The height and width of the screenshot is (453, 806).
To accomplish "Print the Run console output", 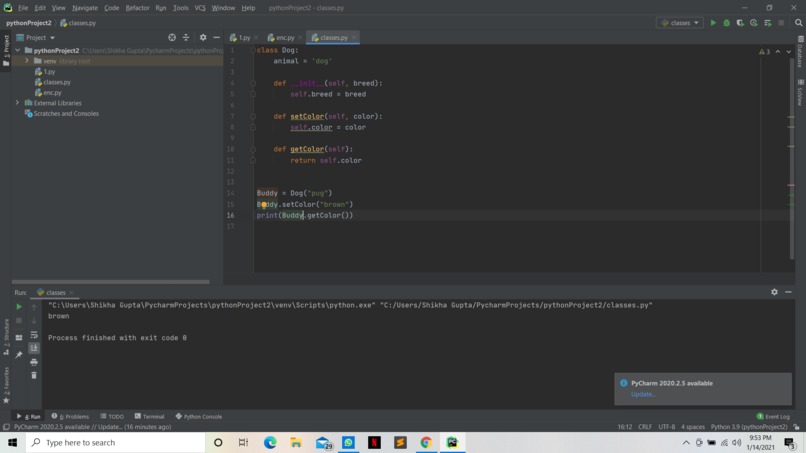I will click(34, 362).
